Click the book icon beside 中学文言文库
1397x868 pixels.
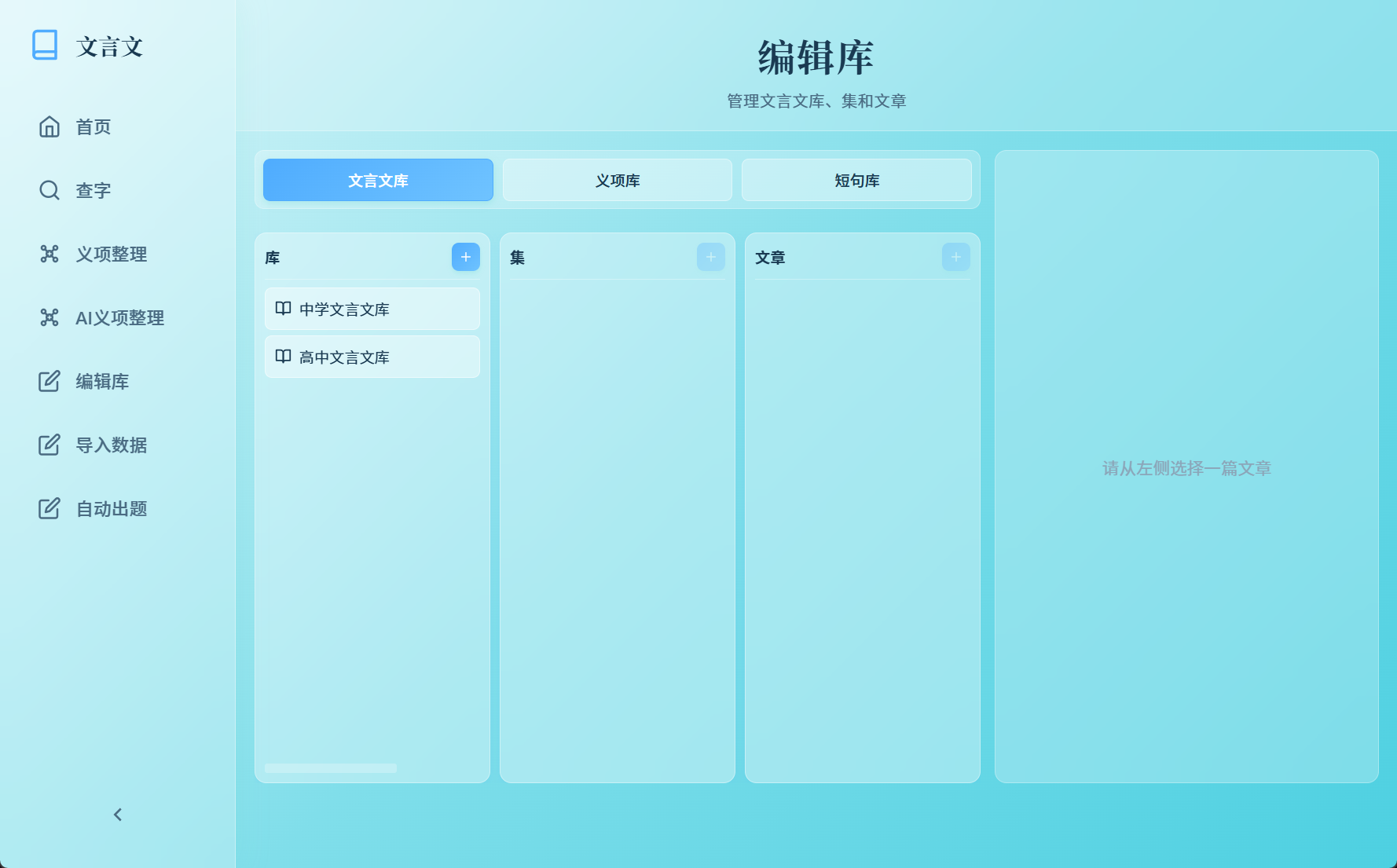[x=283, y=309]
